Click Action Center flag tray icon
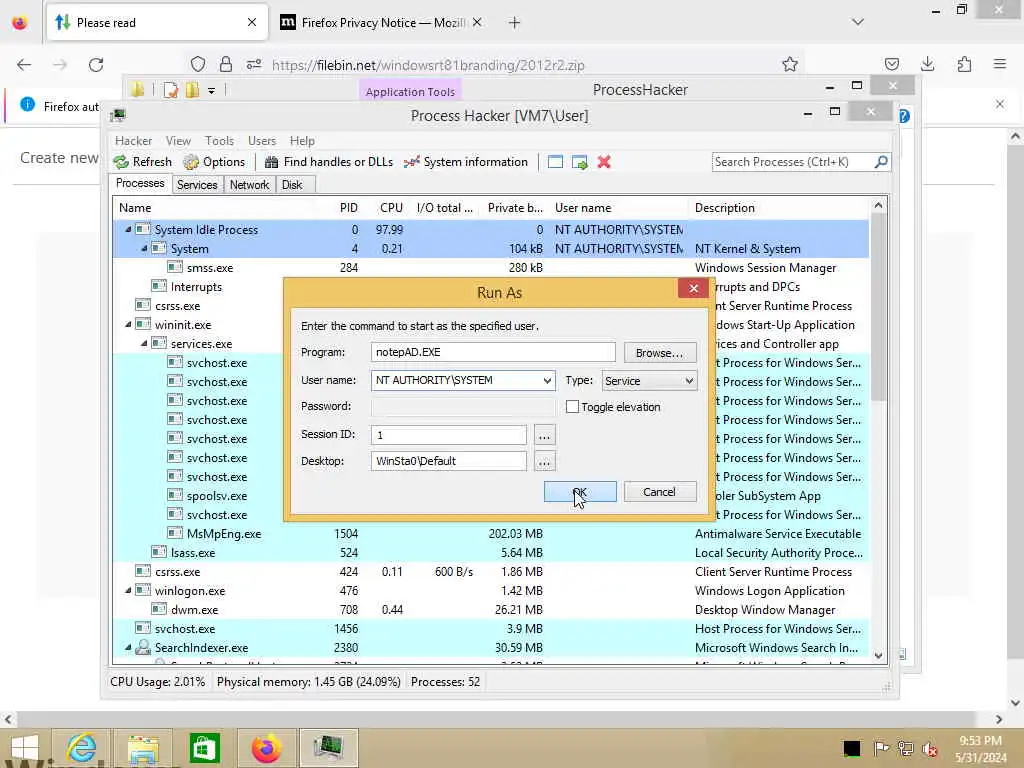The image size is (1024, 768). point(881,748)
